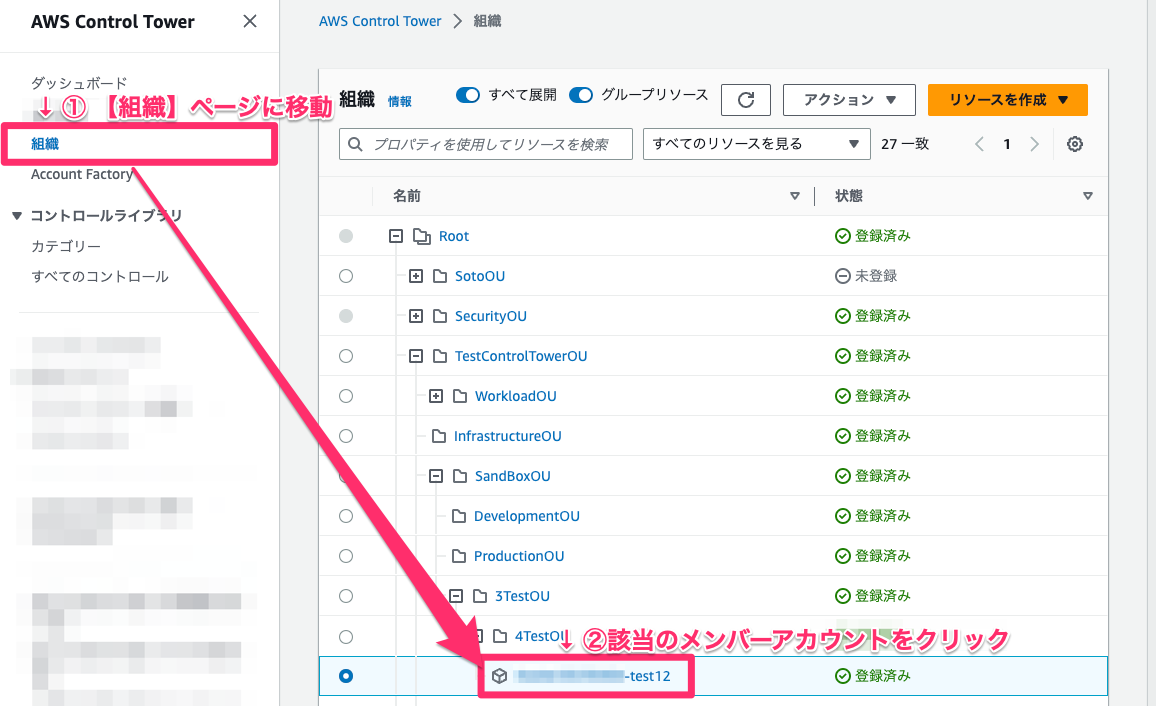Image resolution: width=1156 pixels, height=706 pixels.
Task: Open the -test12 member account link
Action: [593, 676]
